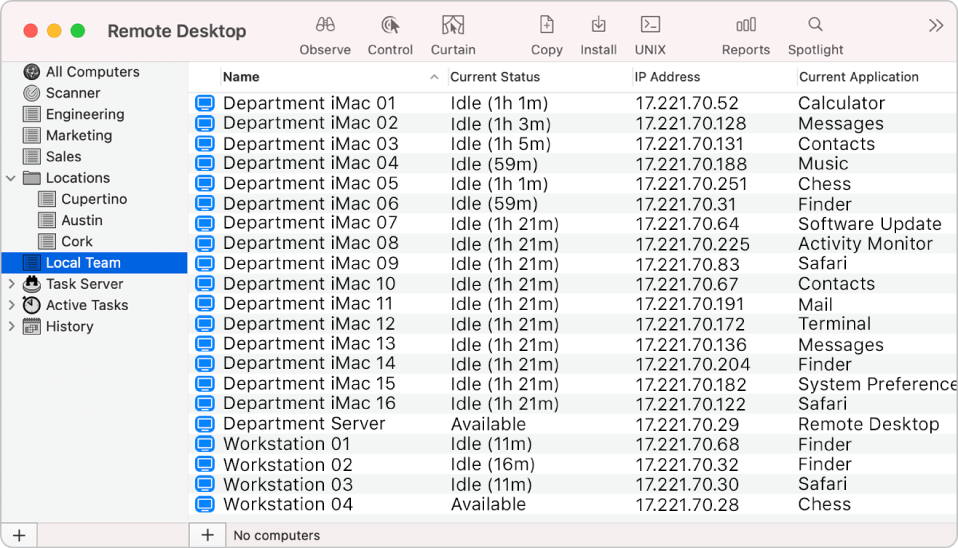
Task: Select the All Computers list
Action: [92, 72]
